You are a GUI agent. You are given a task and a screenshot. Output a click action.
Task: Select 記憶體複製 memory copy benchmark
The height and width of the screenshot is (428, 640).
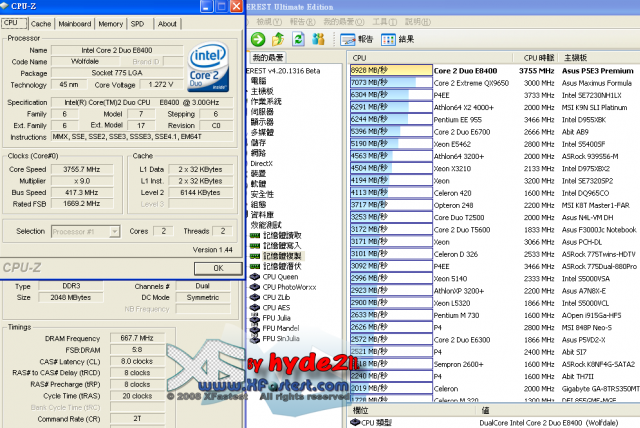282,256
